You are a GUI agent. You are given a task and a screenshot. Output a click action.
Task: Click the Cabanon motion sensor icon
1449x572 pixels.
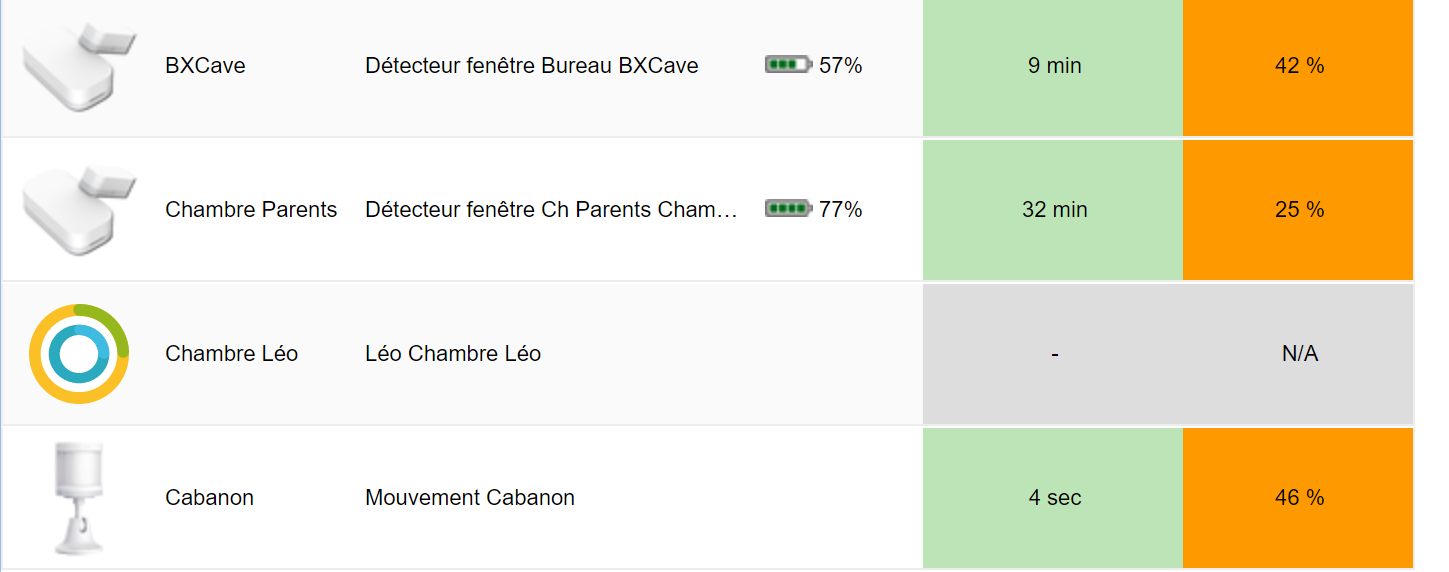[x=79, y=498]
